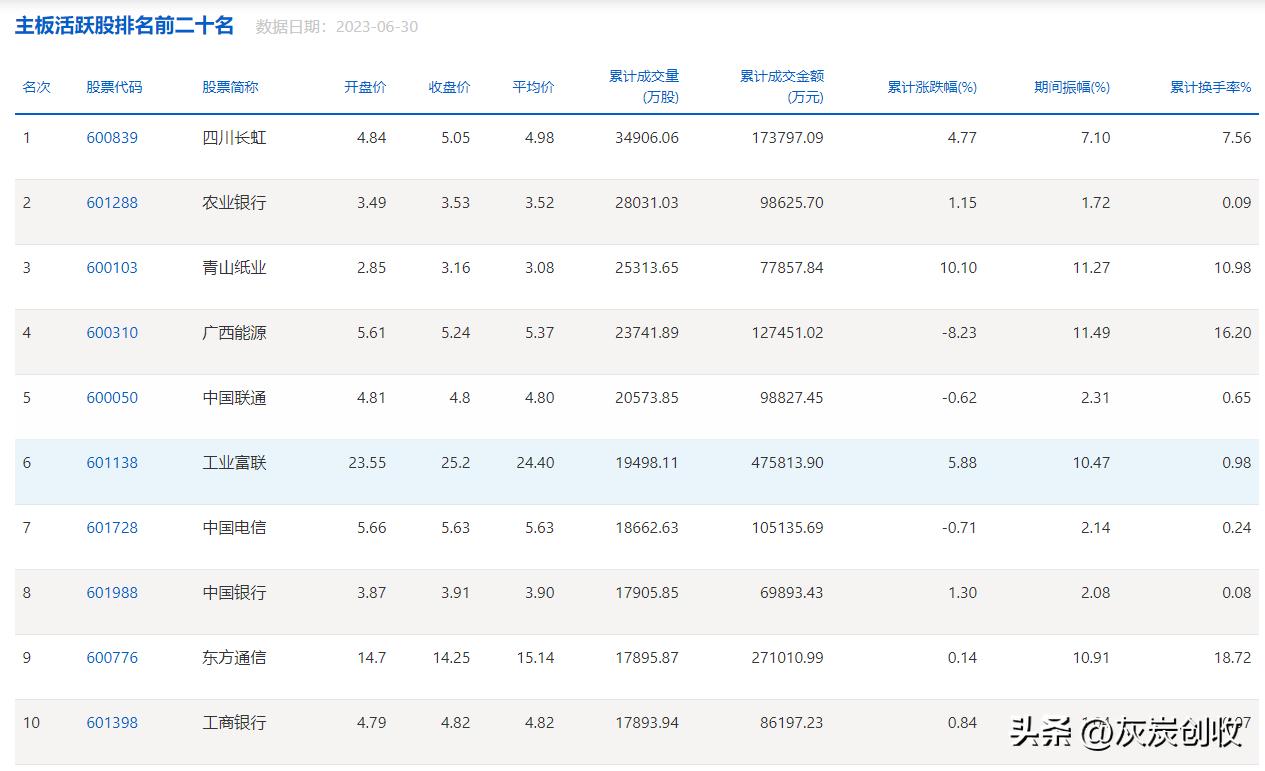Image resolution: width=1265 pixels, height=771 pixels.
Task: Click turnover amount 271010.99
Action: click(787, 658)
